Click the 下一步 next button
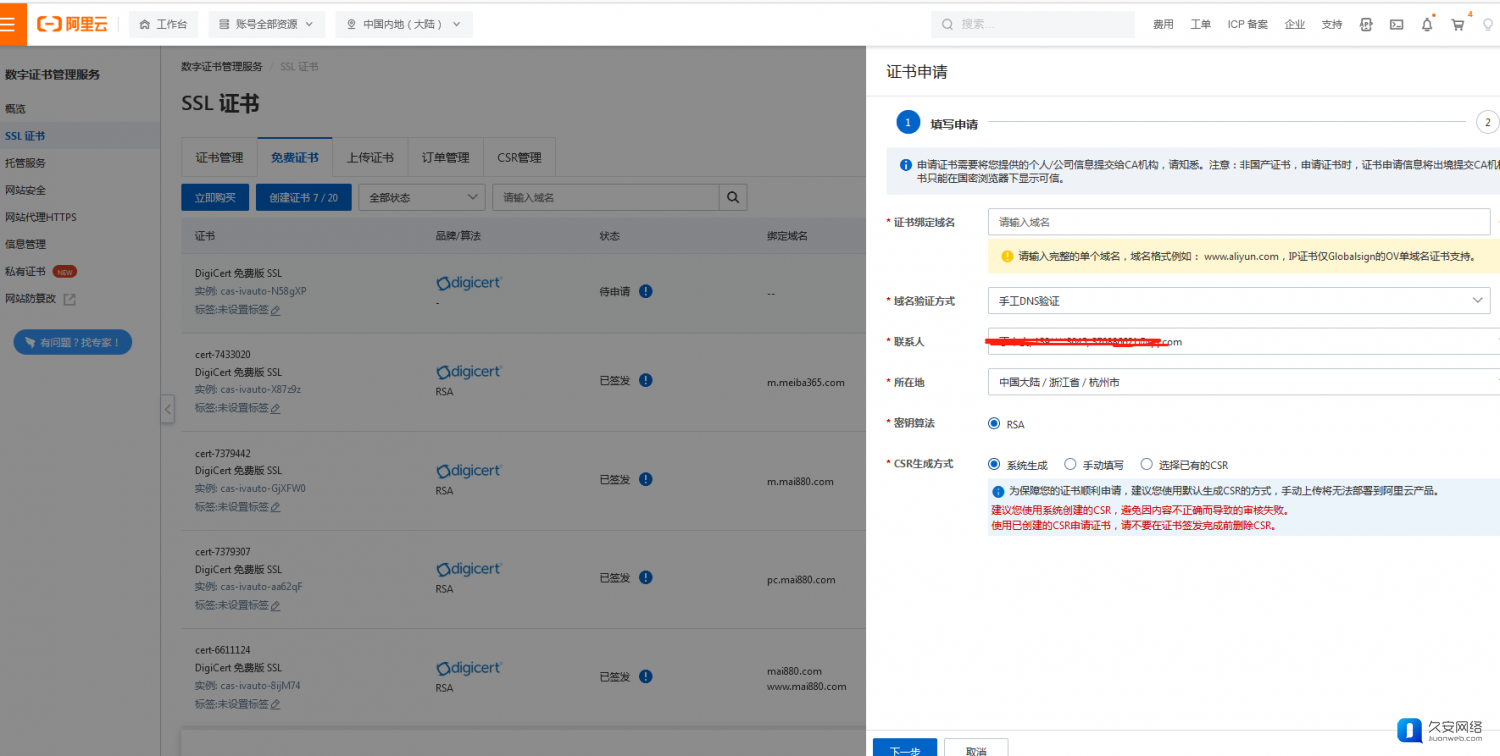 click(904, 749)
